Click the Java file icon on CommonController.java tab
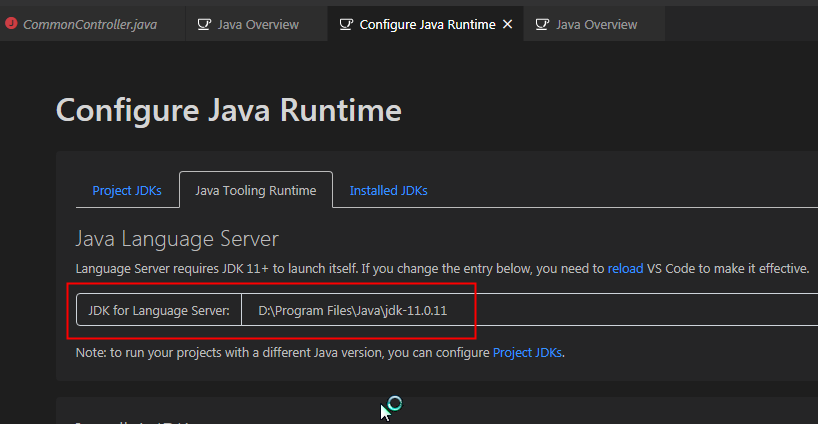 click(x=11, y=24)
